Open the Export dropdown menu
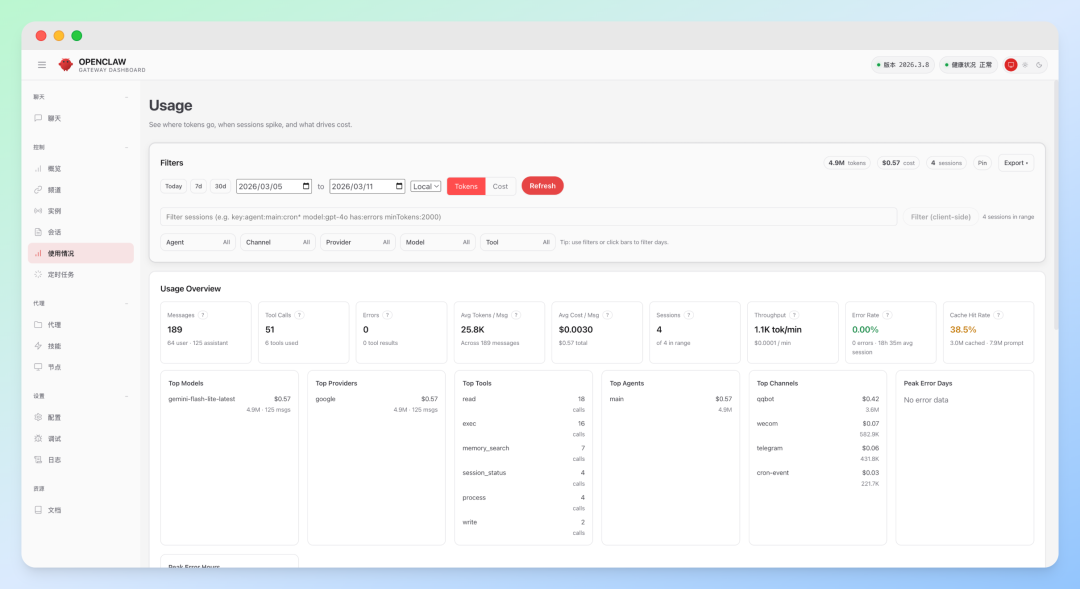Viewport: 1080px width, 589px height. (1016, 163)
